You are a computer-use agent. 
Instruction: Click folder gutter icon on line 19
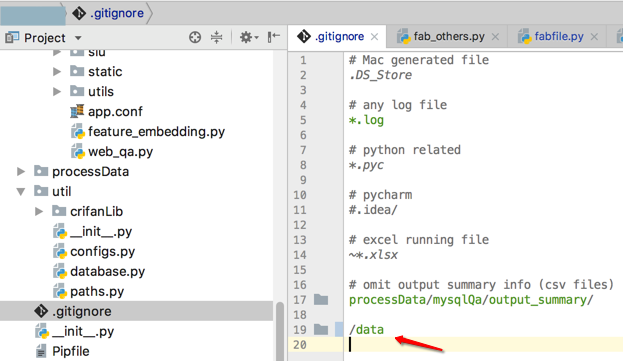tap(321, 329)
